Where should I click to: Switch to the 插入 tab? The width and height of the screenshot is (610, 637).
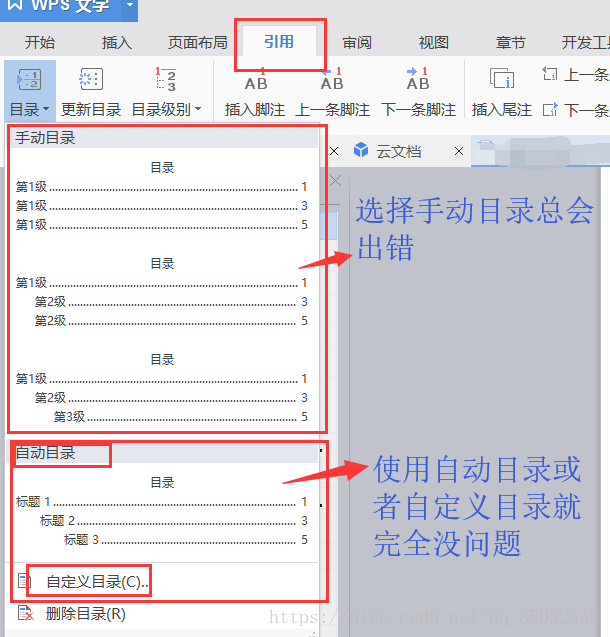(x=117, y=42)
